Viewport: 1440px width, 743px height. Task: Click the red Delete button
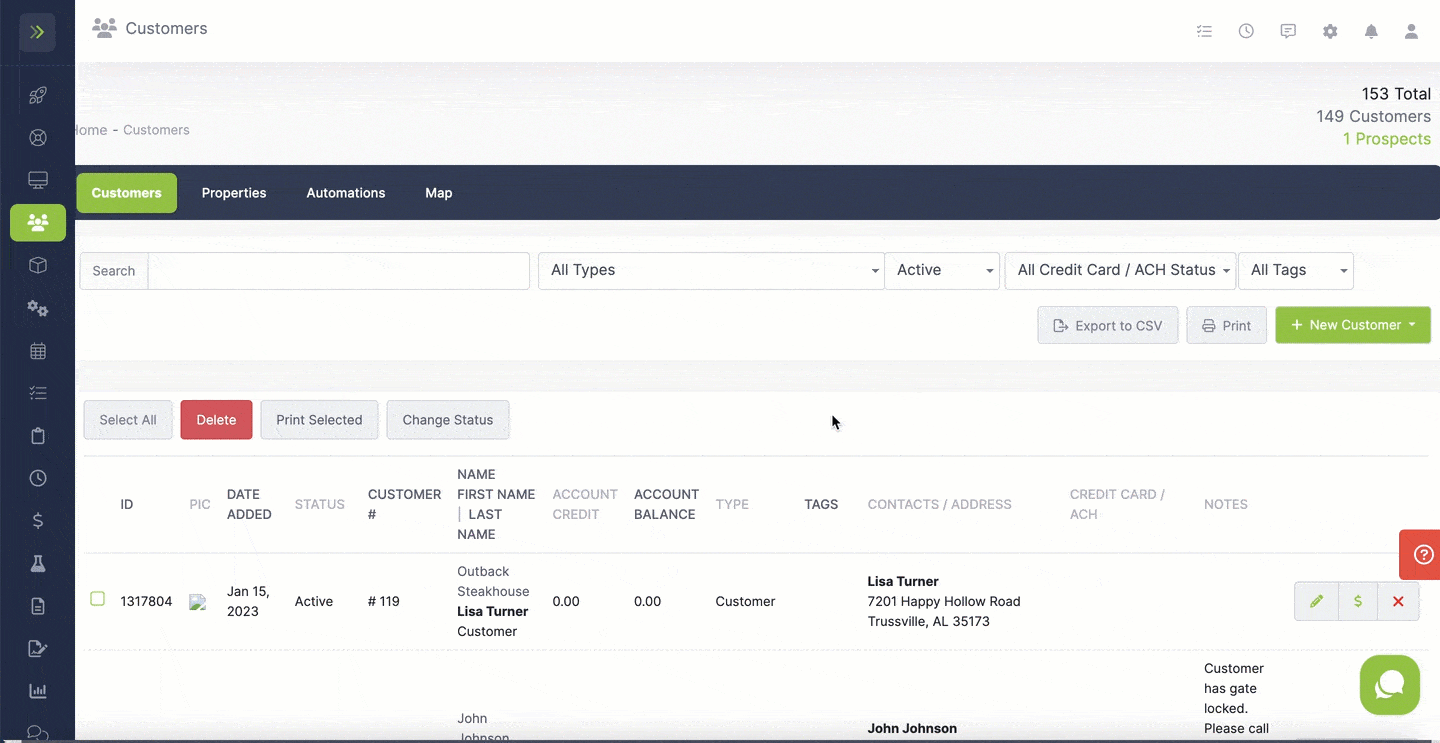pyautogui.click(x=216, y=420)
